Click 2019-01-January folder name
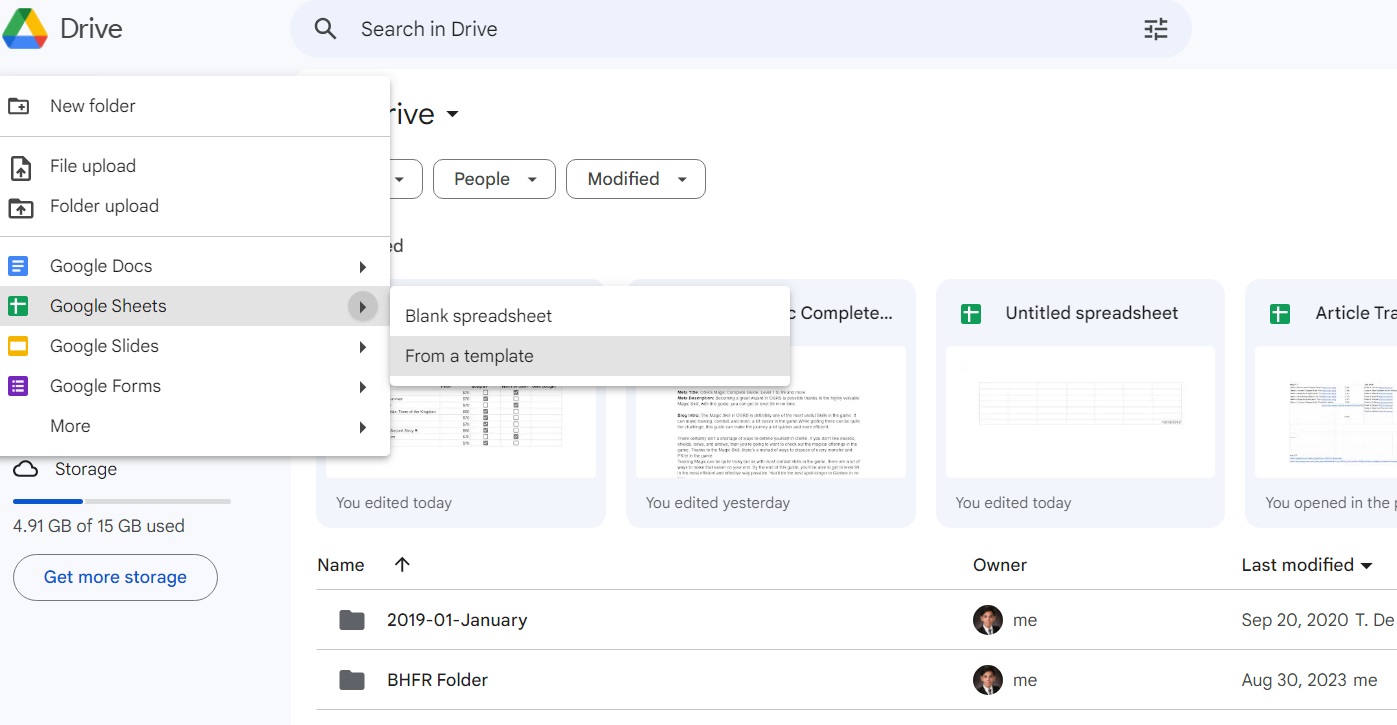 tap(457, 620)
